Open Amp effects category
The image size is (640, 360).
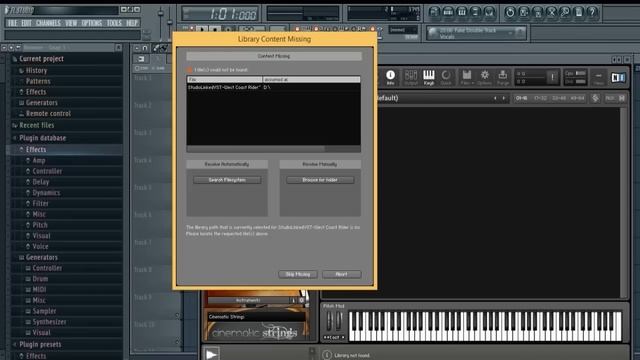[x=39, y=160]
